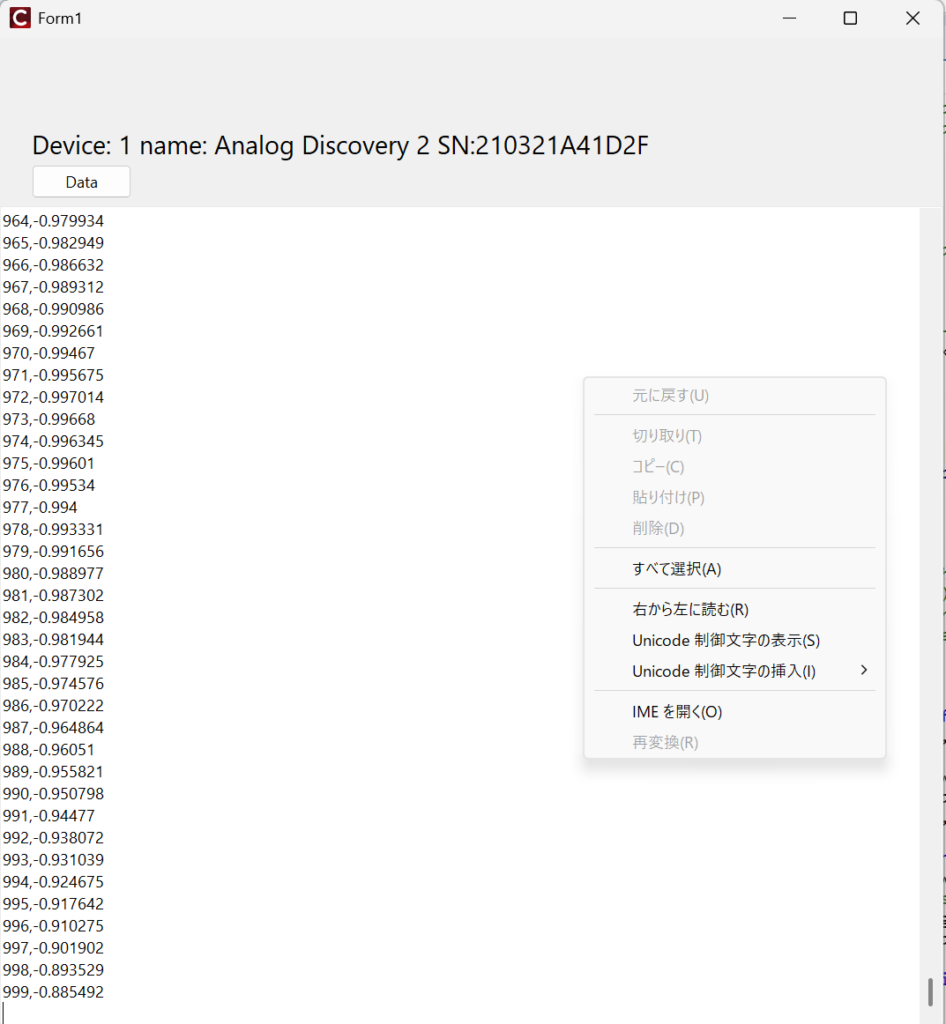Place cursor on line 999,-0.885492
The height and width of the screenshot is (1024, 946).
[53, 992]
